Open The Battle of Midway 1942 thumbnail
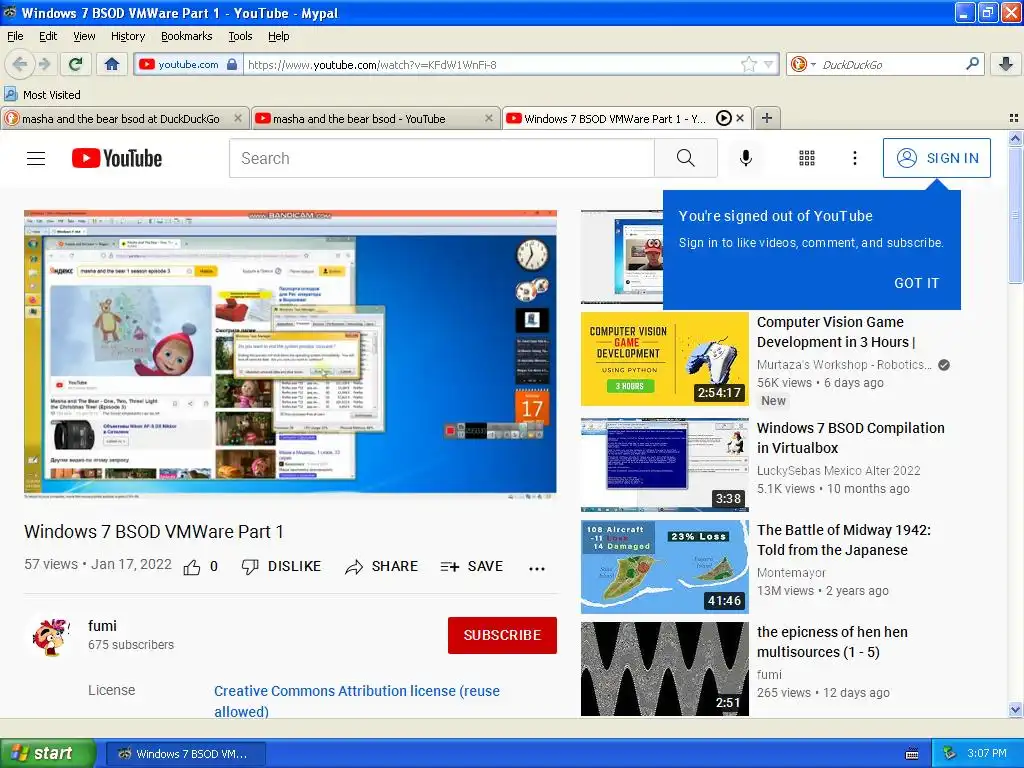Viewport: 1024px width, 768px height. (x=664, y=567)
